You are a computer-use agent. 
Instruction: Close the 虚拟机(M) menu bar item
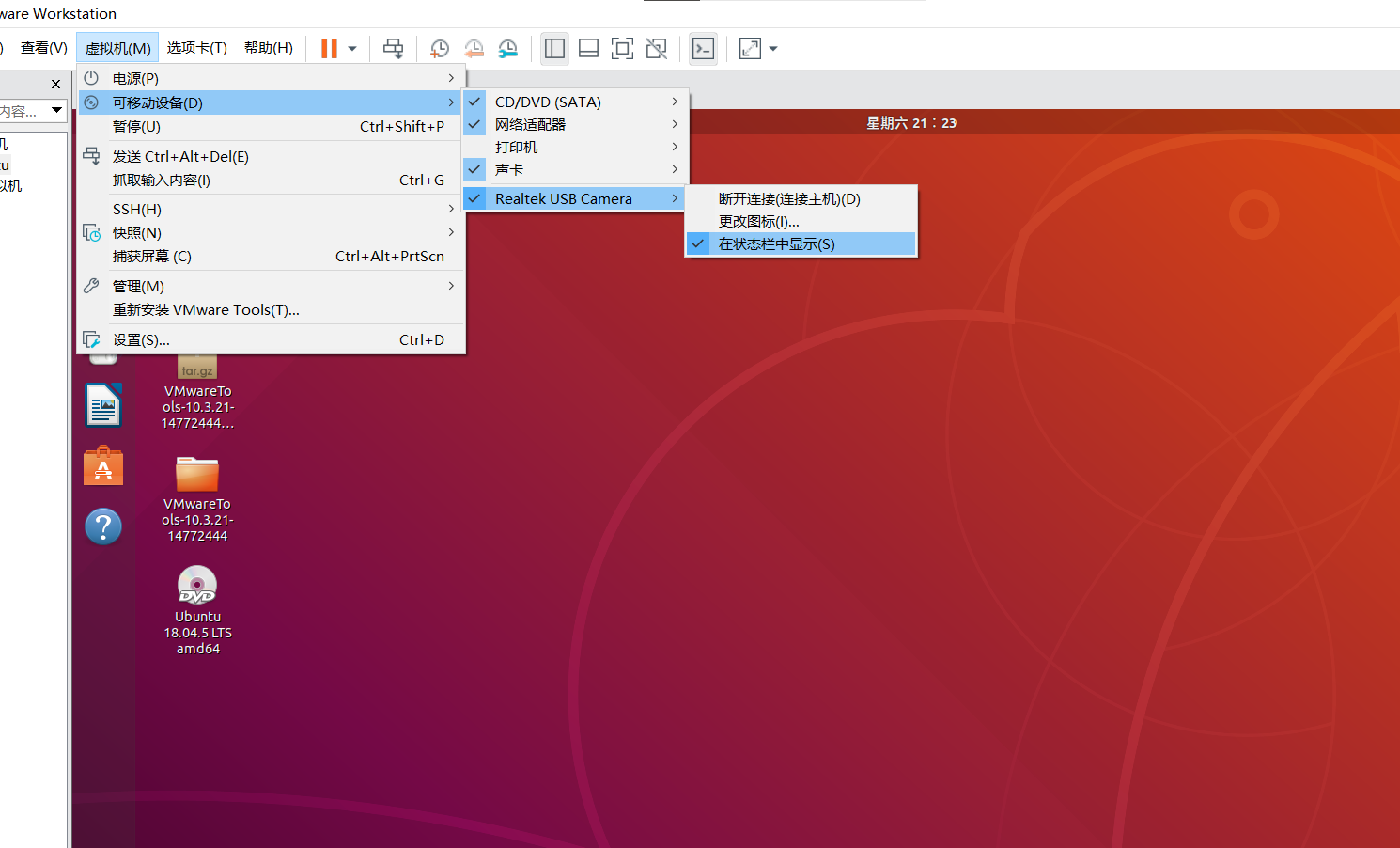[x=117, y=48]
